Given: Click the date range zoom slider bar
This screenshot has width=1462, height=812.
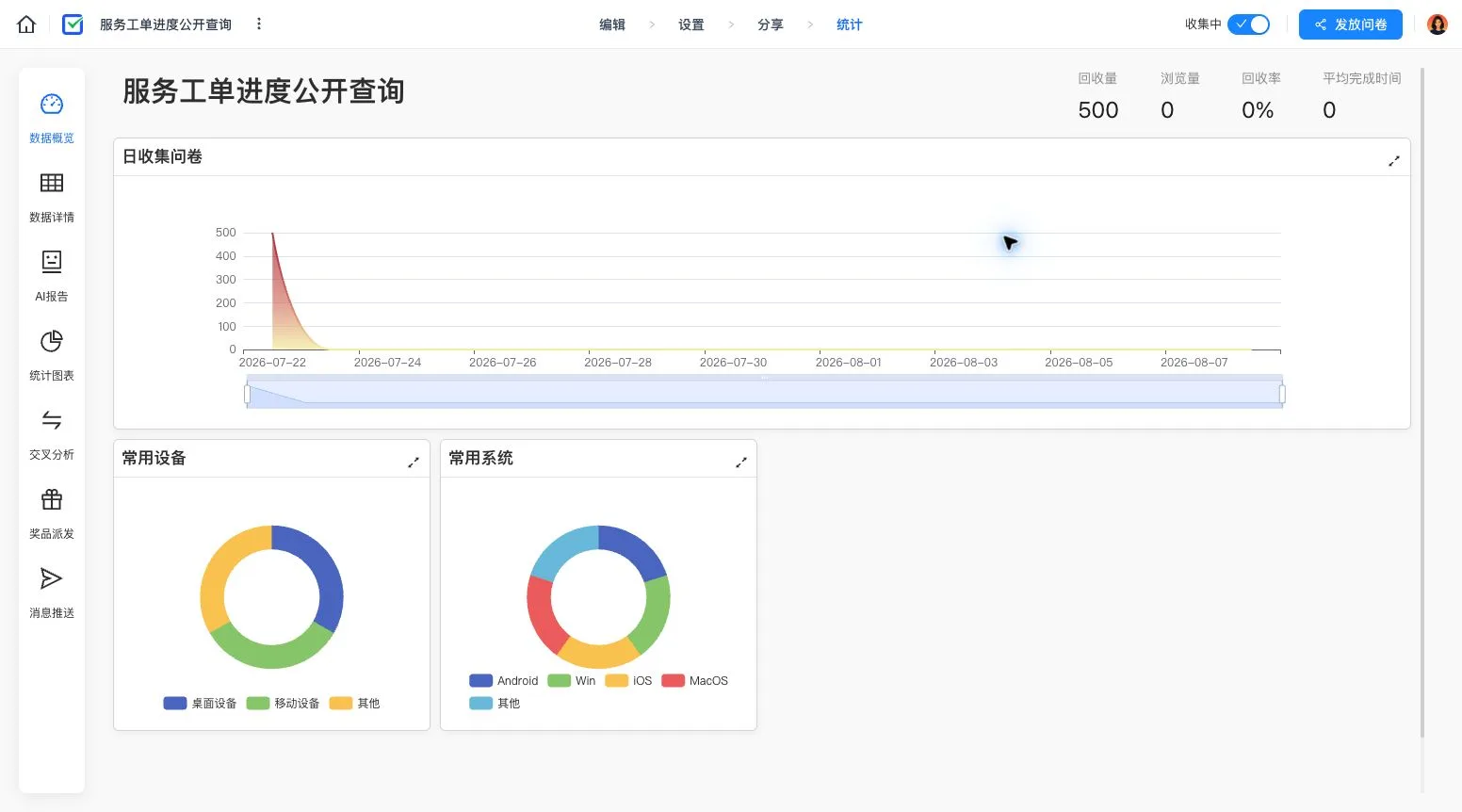Looking at the screenshot, I should [x=764, y=393].
